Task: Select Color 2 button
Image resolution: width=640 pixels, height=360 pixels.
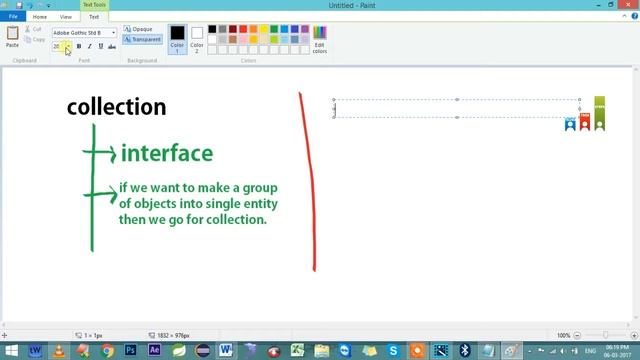Action: click(197, 40)
